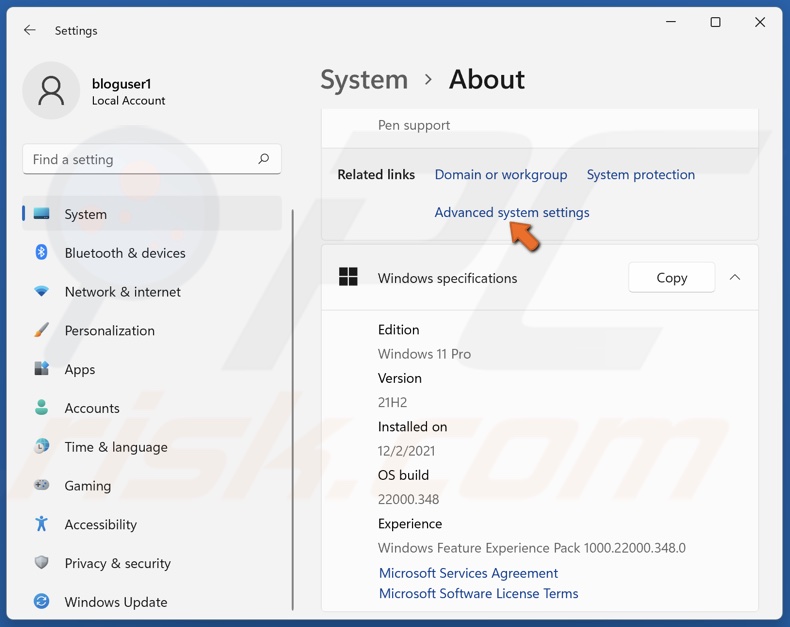Open Bluetooth & devices settings label
Image resolution: width=790 pixels, height=627 pixels.
coord(125,253)
